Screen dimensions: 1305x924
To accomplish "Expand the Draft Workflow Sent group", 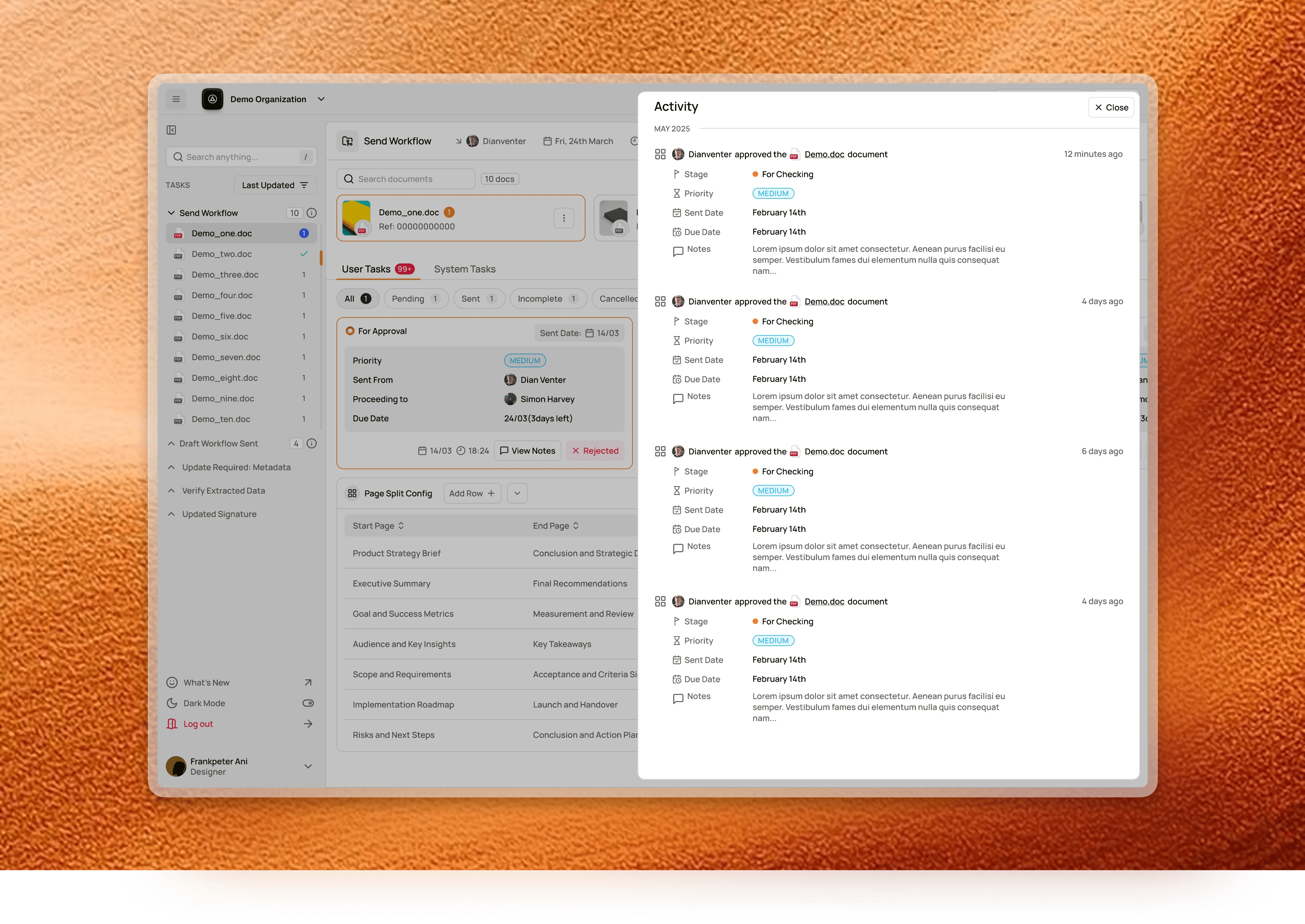I will 171,443.
